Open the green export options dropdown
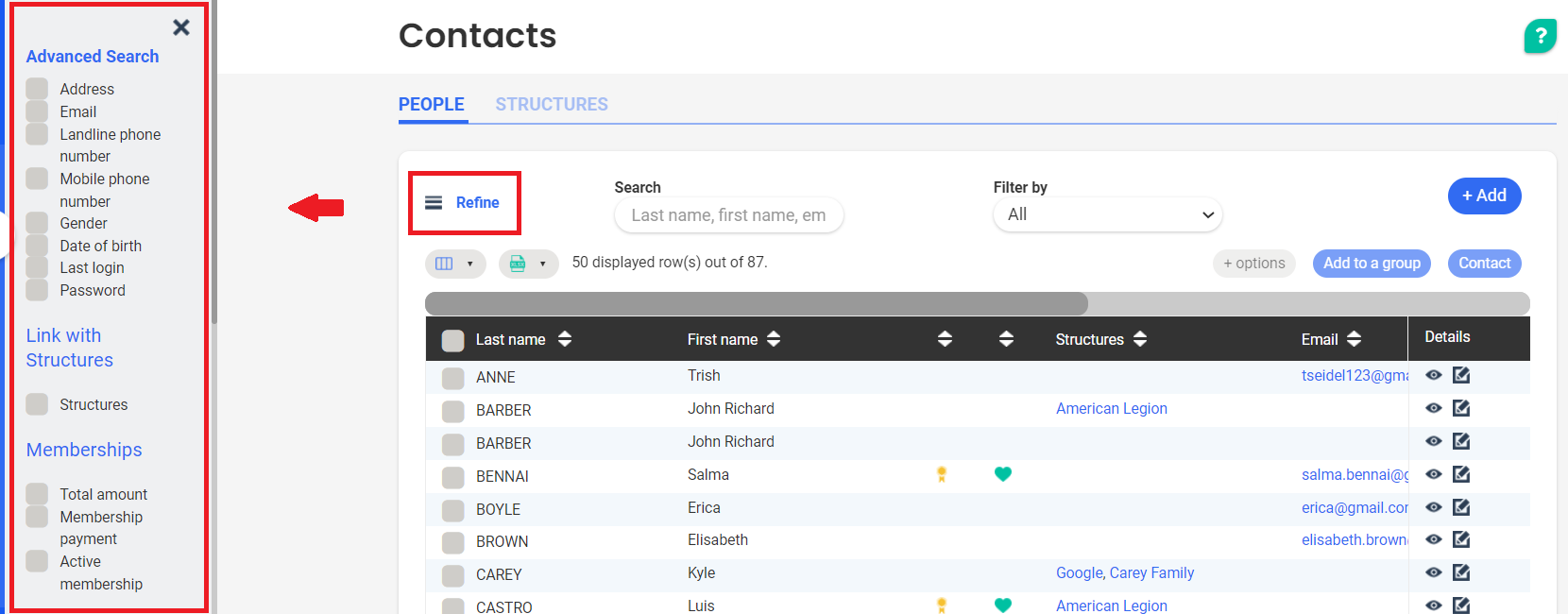Viewport: 1568px width, 614px height. pyautogui.click(x=528, y=264)
